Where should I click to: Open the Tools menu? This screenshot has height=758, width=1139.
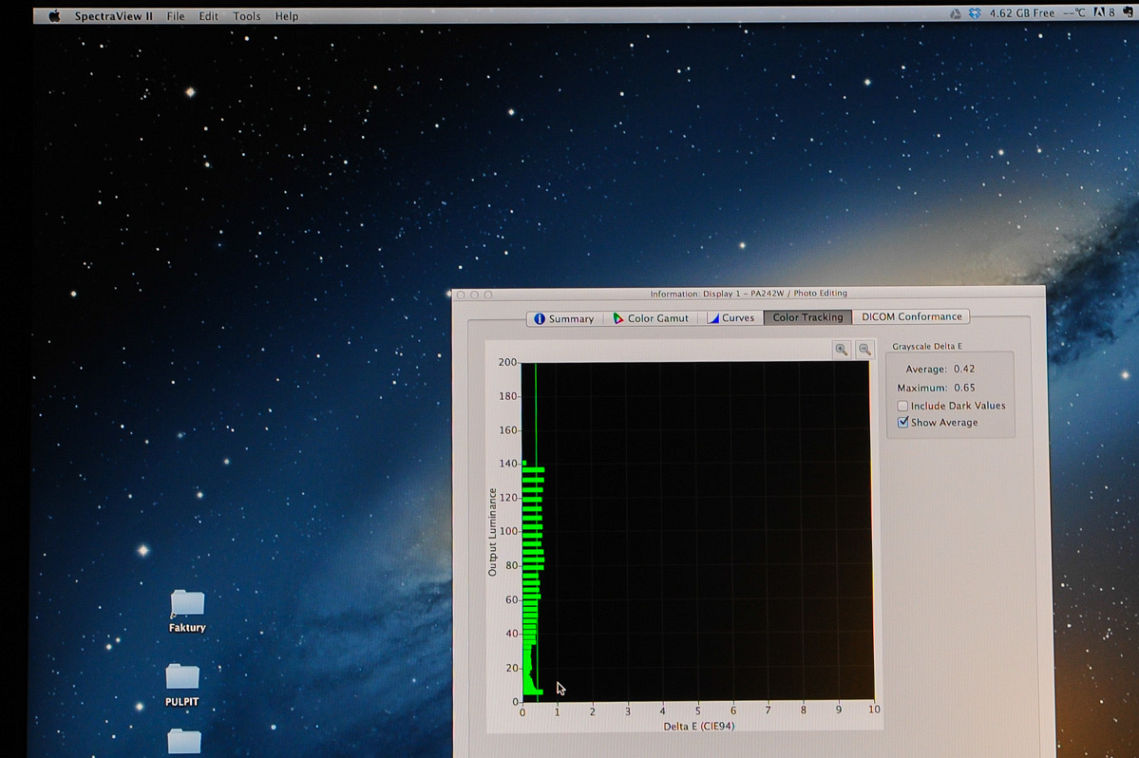pyautogui.click(x=247, y=16)
